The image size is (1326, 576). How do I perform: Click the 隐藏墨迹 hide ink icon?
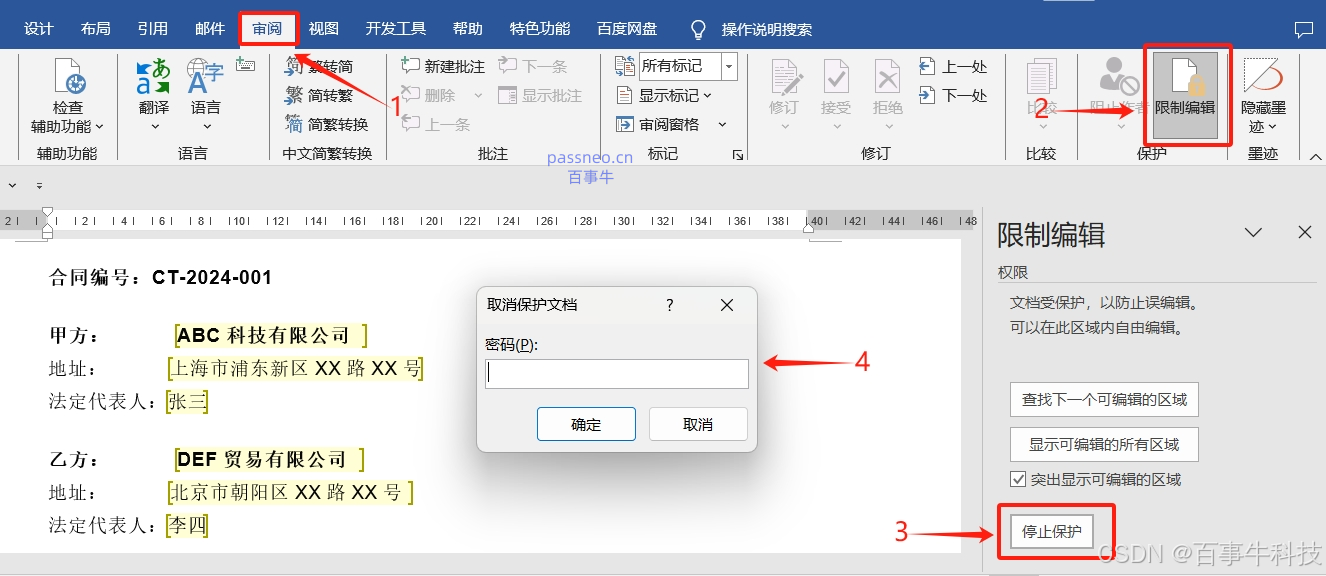point(1263,77)
